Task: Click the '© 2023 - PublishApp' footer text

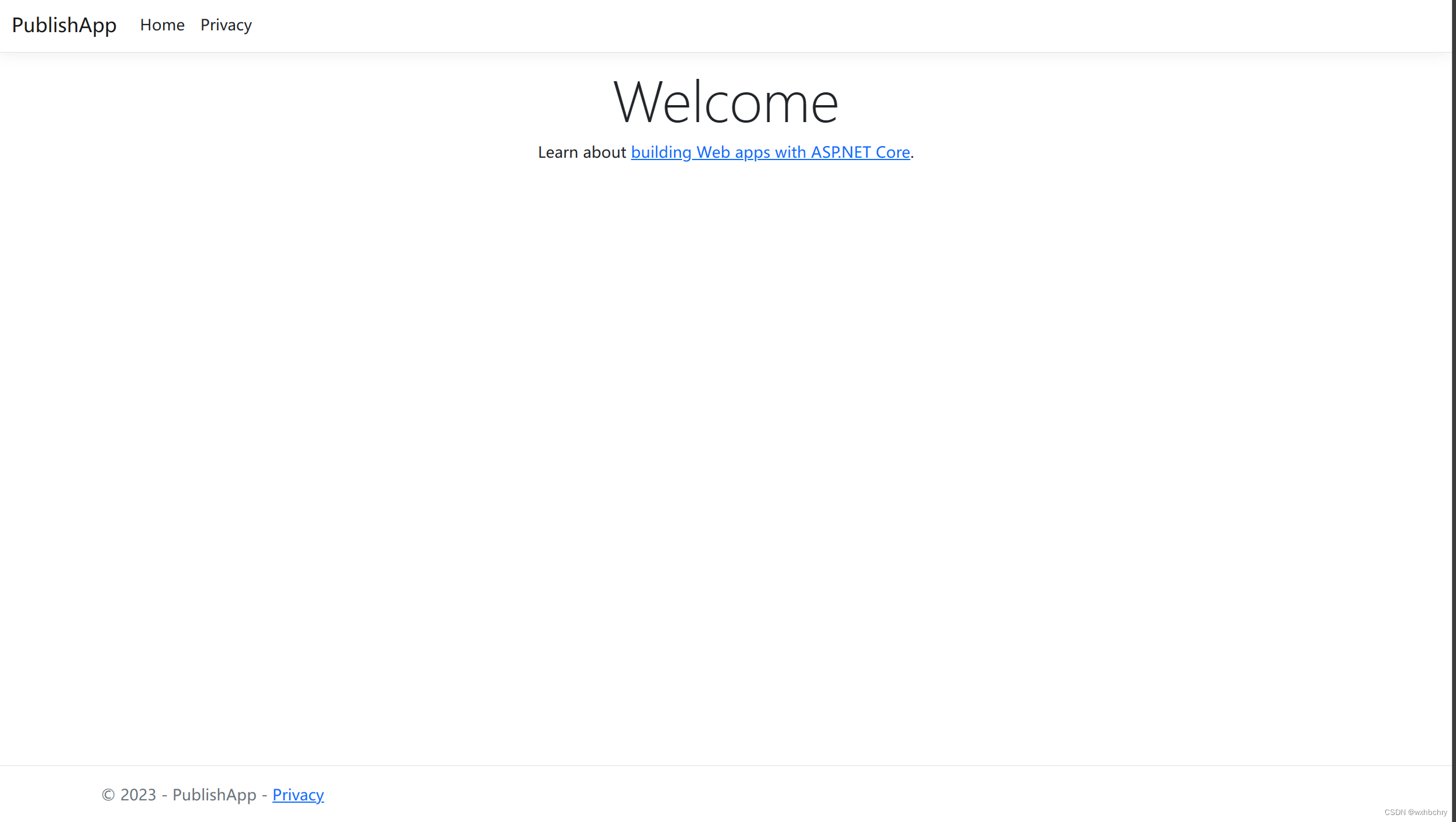Action: click(x=179, y=795)
